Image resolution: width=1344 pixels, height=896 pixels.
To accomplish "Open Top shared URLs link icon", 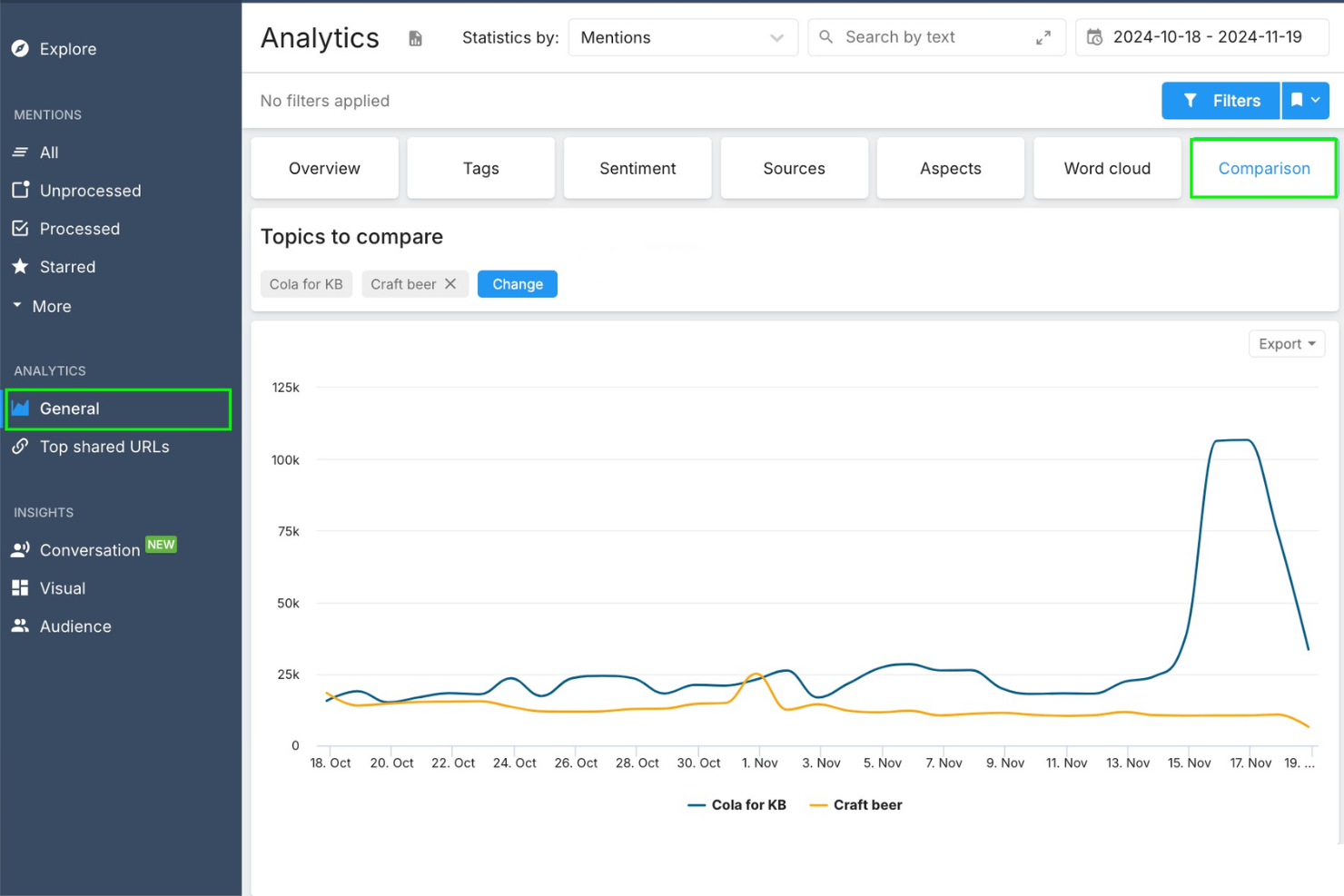I will 20,447.
